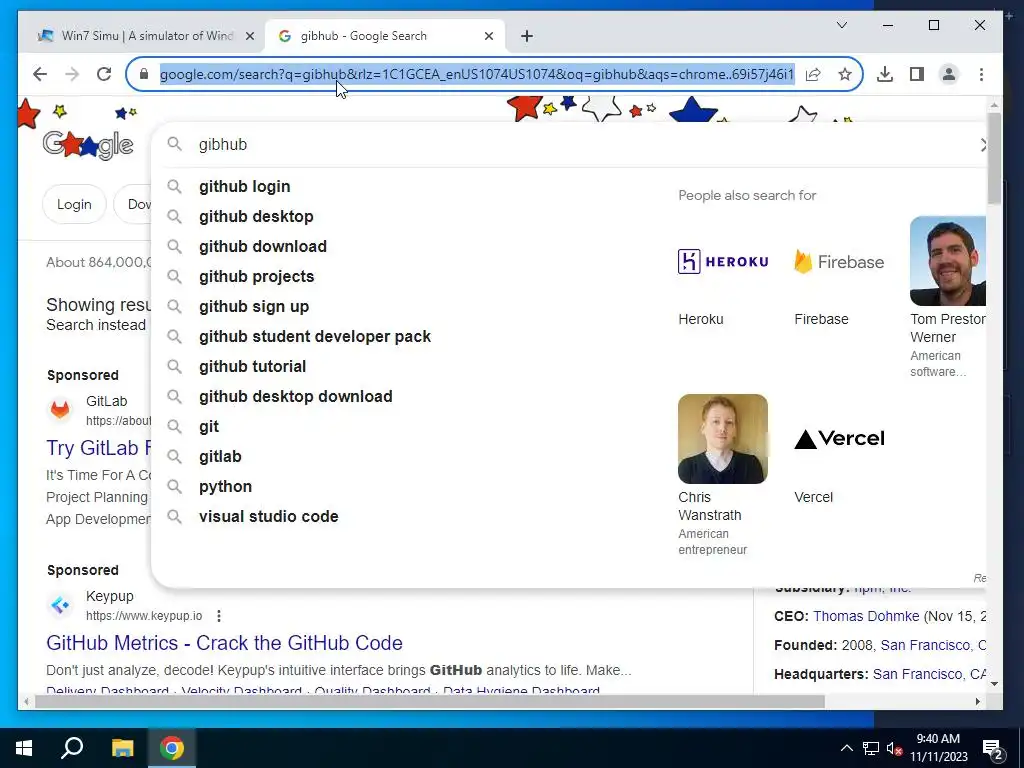Click the muted volume tray icon

pyautogui.click(x=894, y=748)
